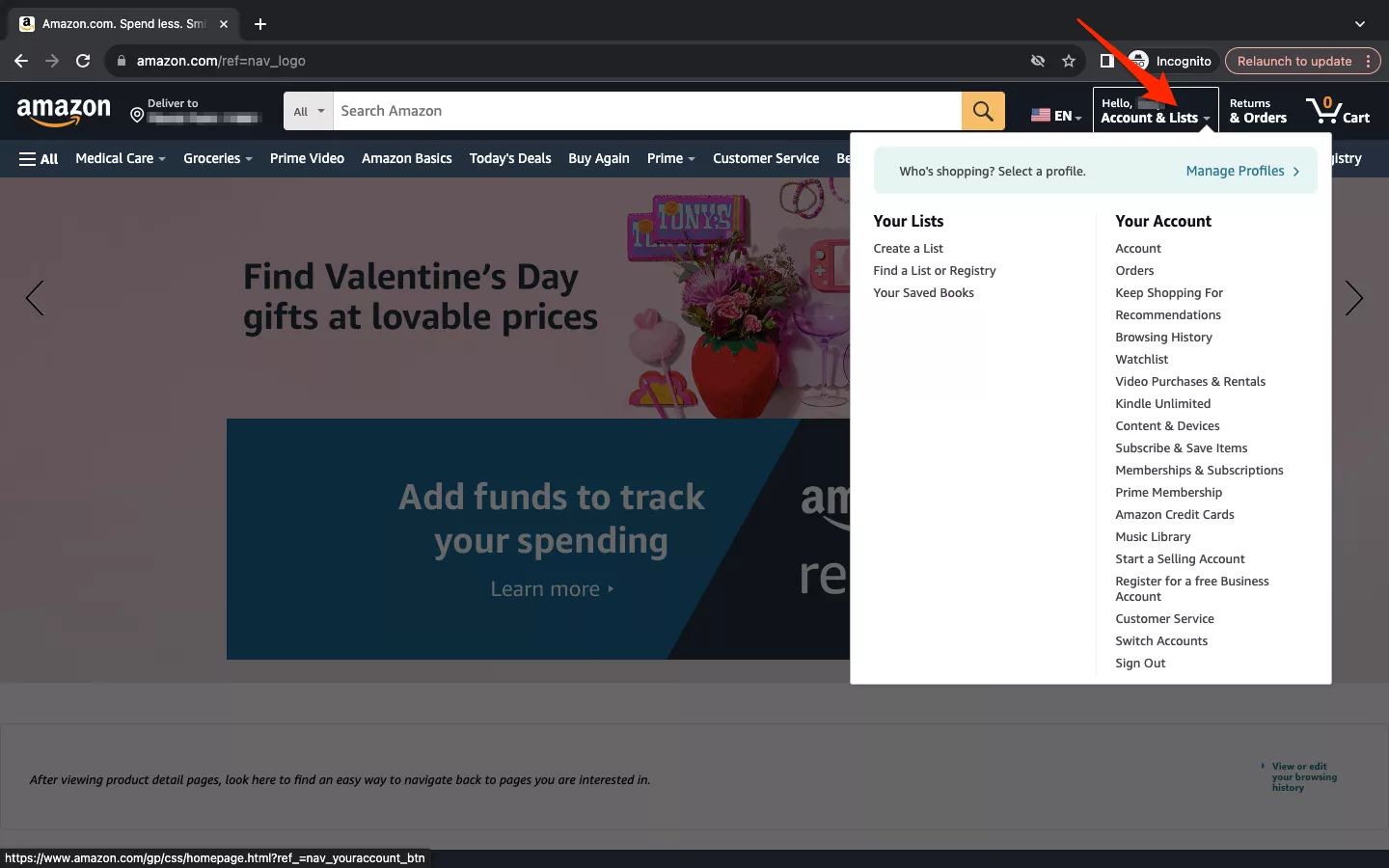The image size is (1389, 868).
Task: Click the browser back arrow
Action: (21, 61)
